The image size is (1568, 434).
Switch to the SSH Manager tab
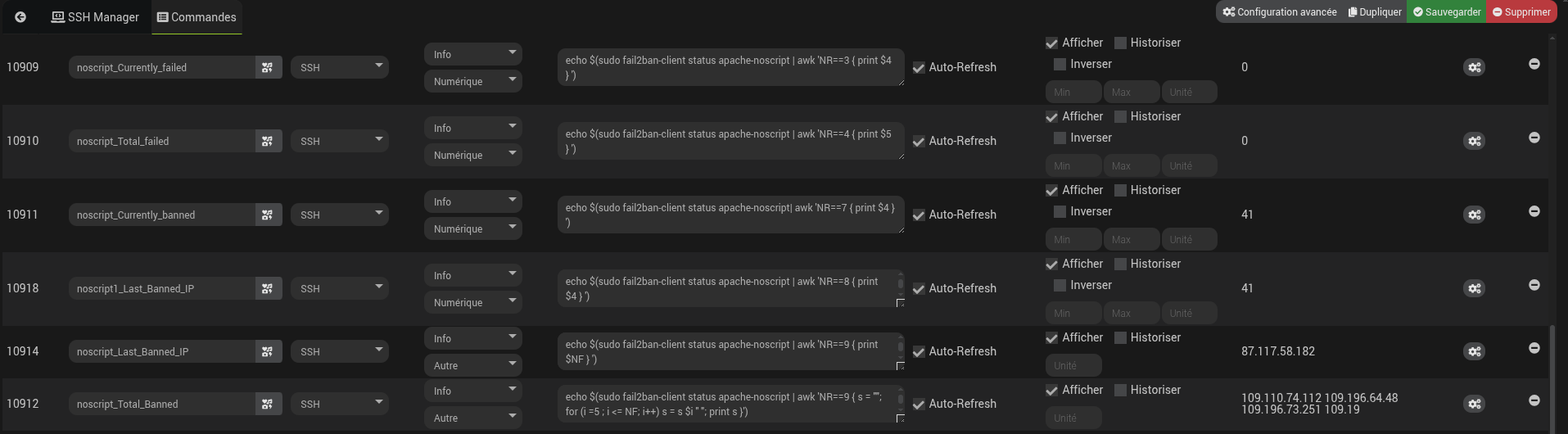tap(96, 17)
